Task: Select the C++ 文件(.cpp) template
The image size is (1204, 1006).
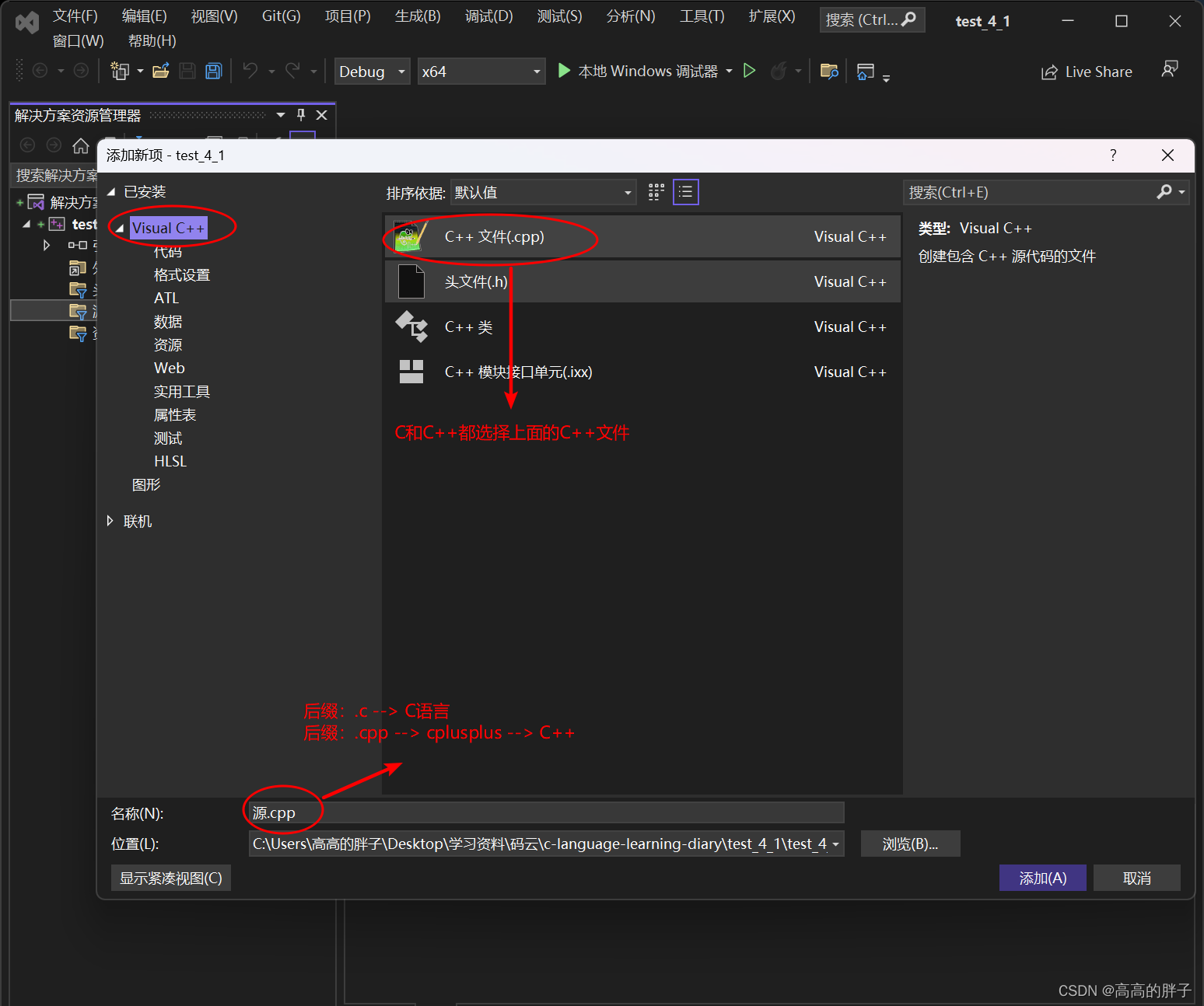Action: coord(642,236)
